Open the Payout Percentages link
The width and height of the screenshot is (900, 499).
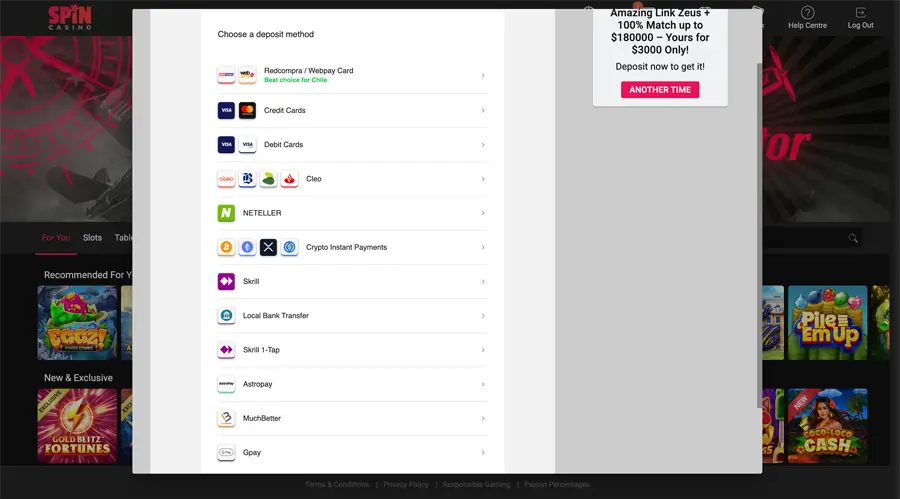557,484
